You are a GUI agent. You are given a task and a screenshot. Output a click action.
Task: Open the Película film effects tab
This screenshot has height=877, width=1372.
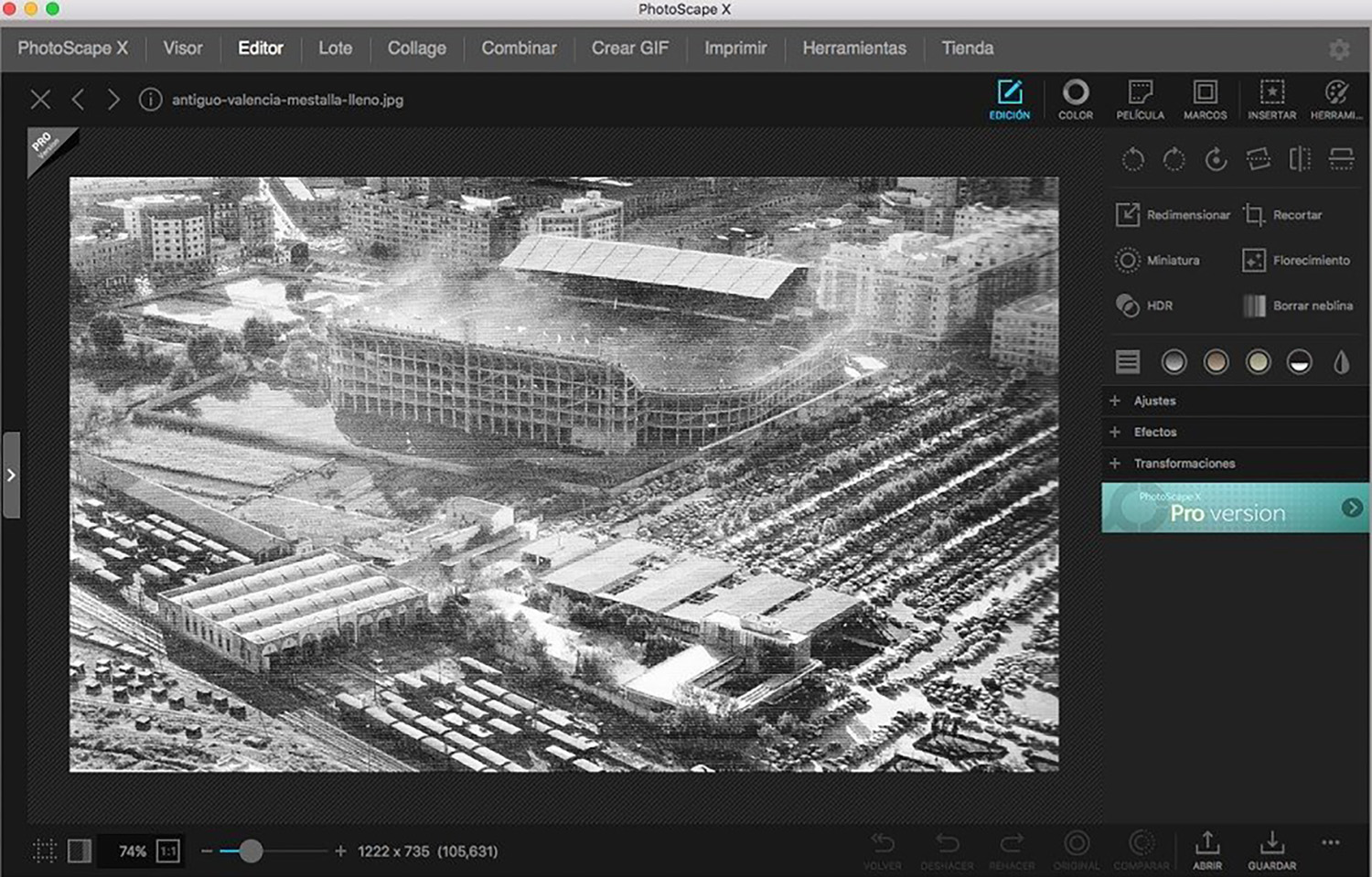(1140, 100)
